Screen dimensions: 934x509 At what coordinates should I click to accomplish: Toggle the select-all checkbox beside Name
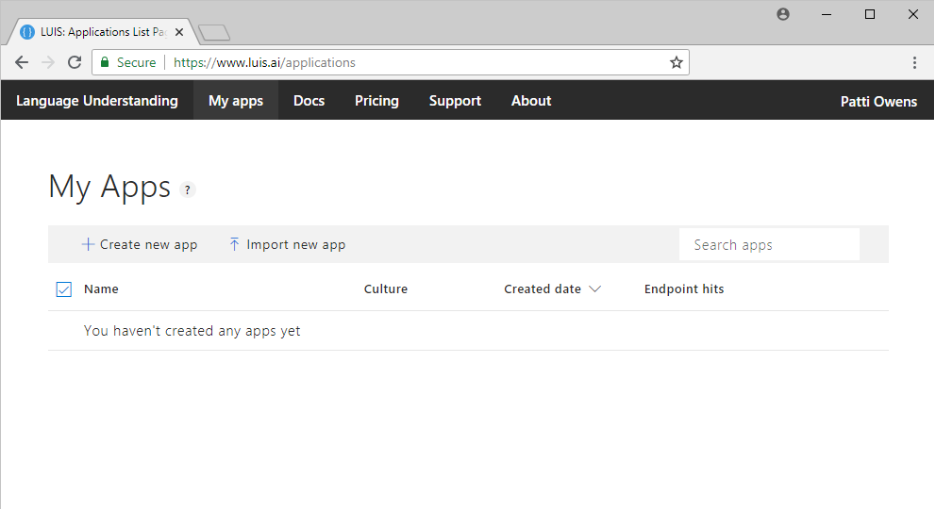tap(64, 289)
